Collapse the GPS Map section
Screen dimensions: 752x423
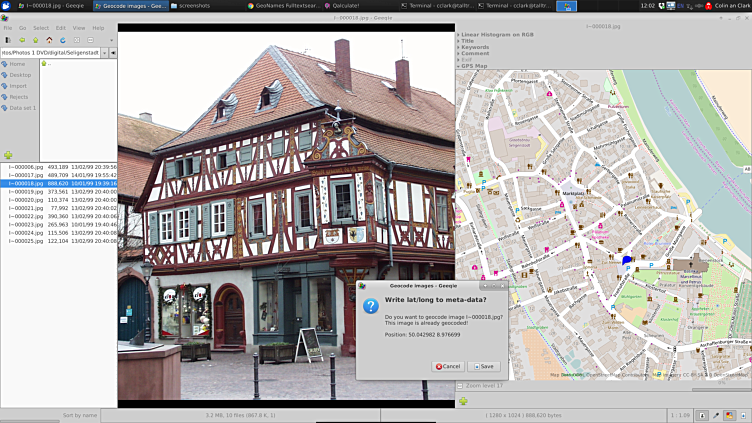pos(474,66)
